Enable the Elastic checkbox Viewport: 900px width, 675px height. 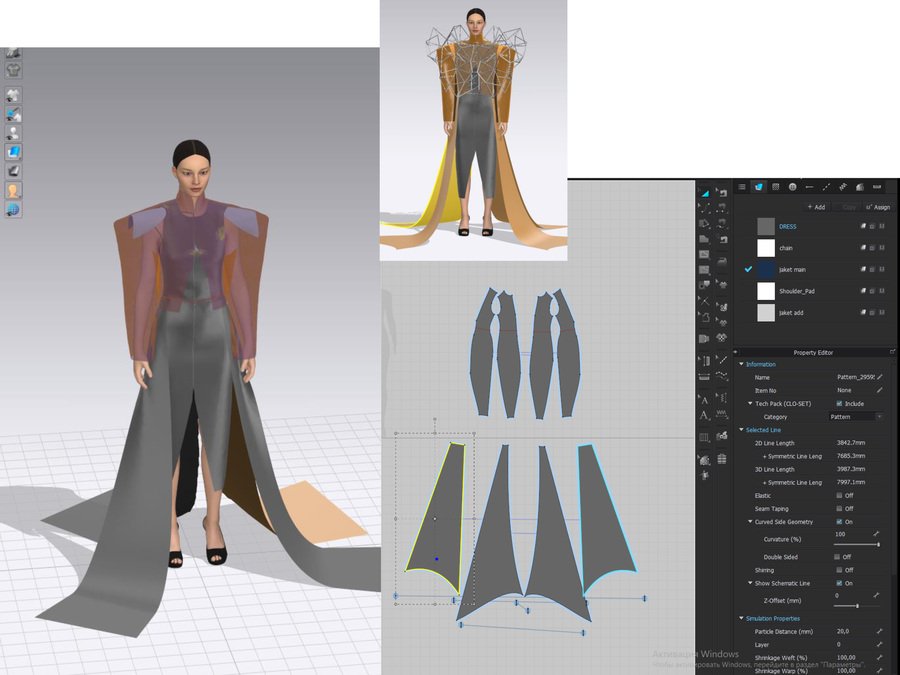click(839, 495)
